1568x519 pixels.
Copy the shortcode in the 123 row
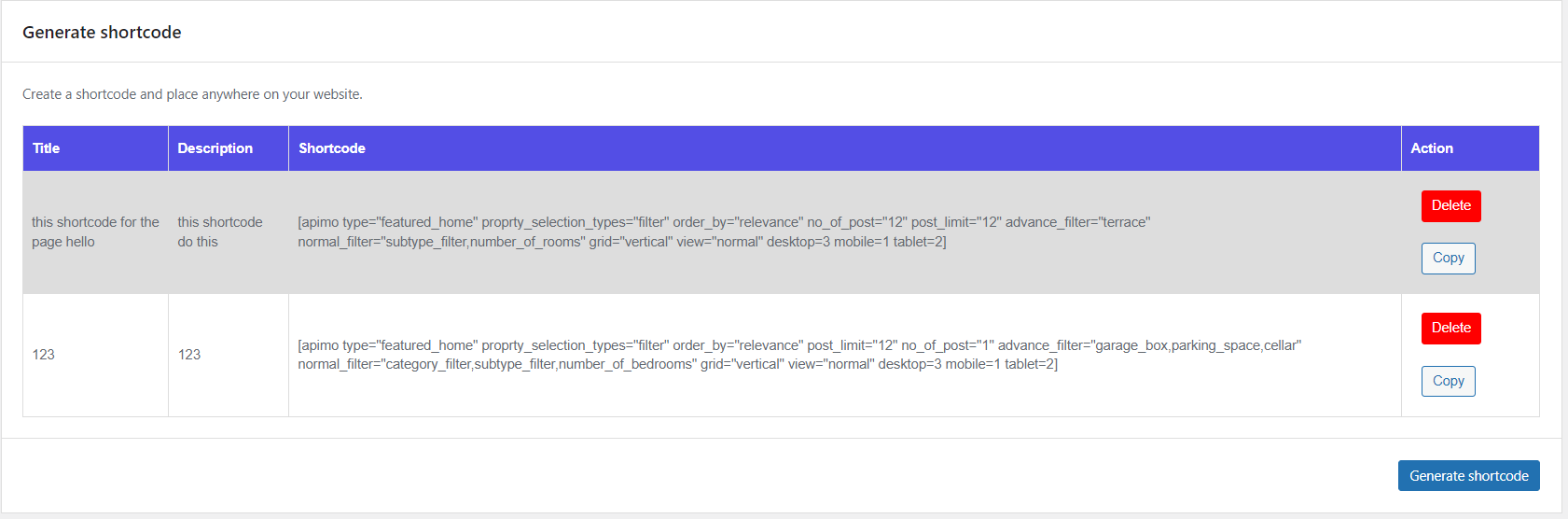click(1448, 381)
